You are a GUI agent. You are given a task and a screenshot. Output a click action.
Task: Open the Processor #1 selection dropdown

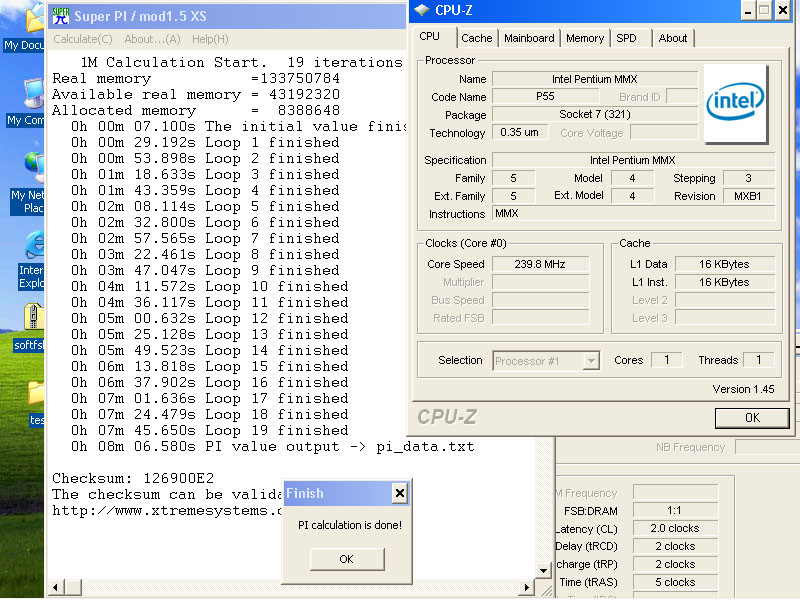[591, 361]
